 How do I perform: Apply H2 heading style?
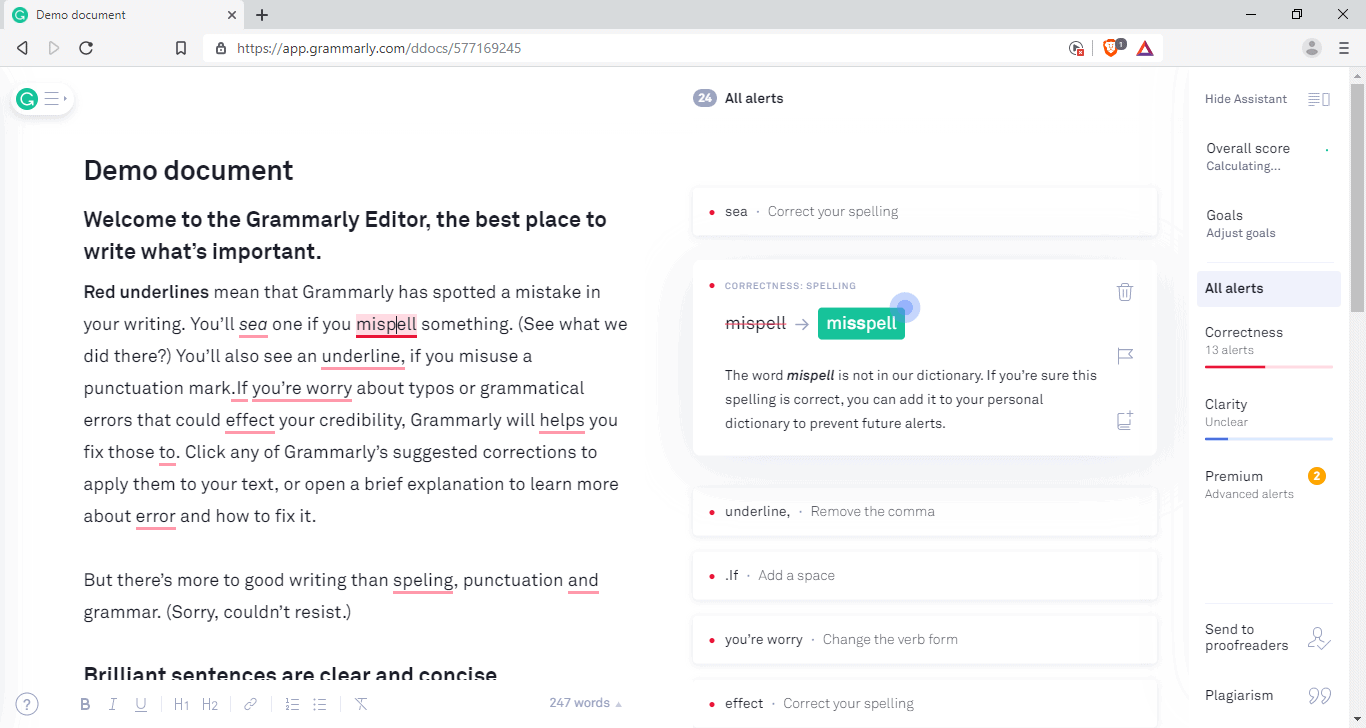coord(210,703)
